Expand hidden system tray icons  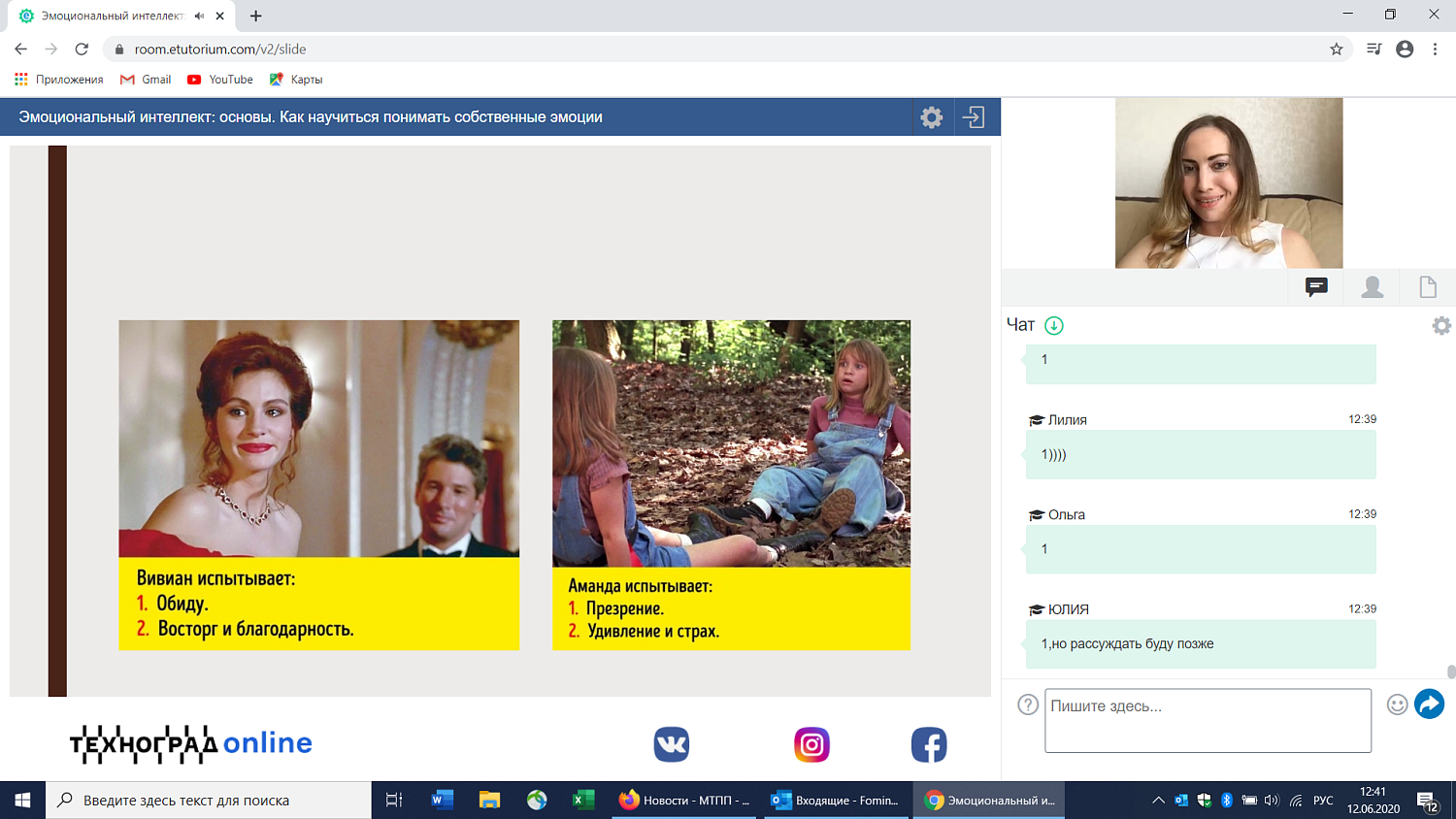click(1158, 801)
